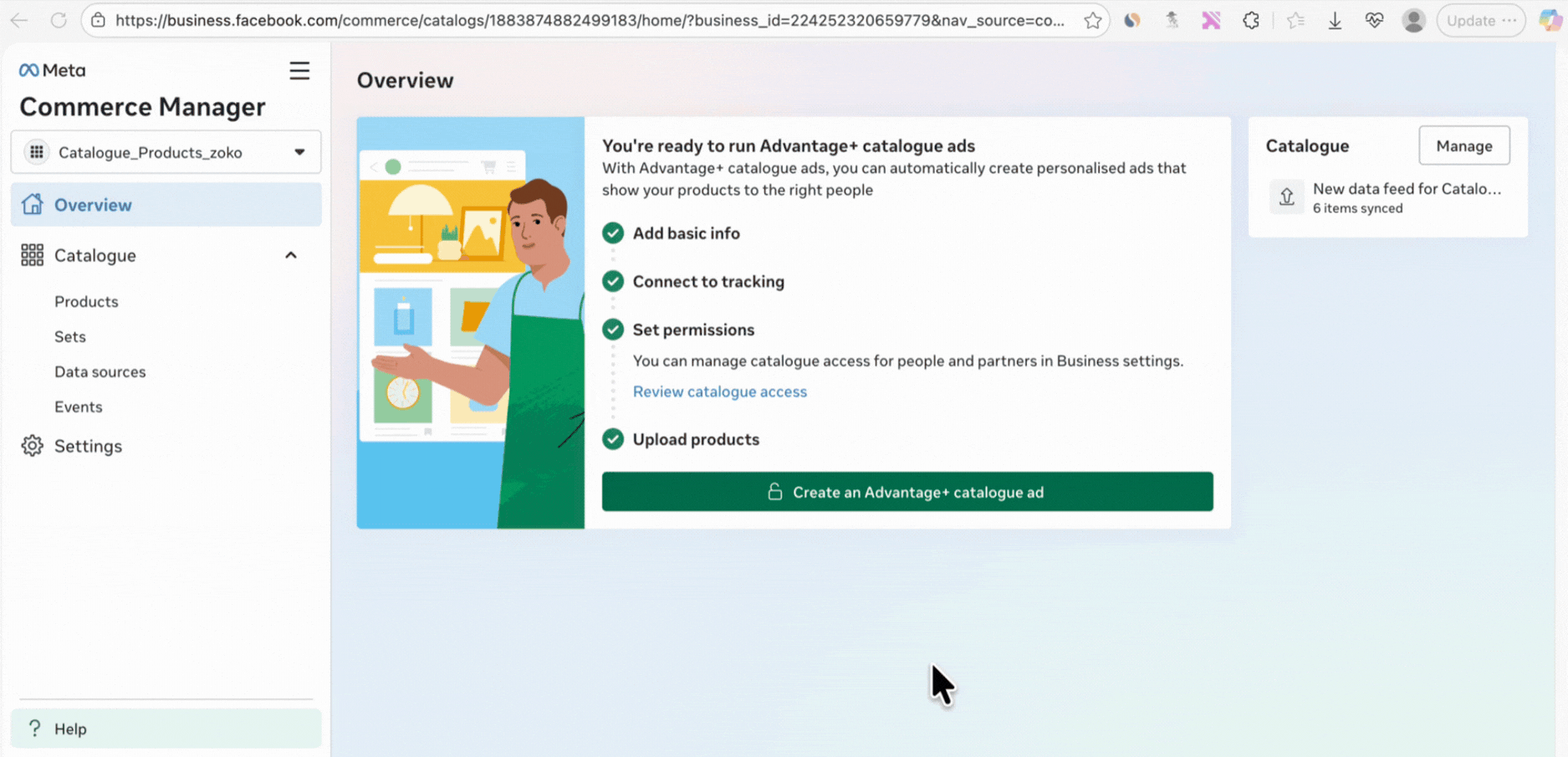Open the Review catalogue access link

(720, 391)
